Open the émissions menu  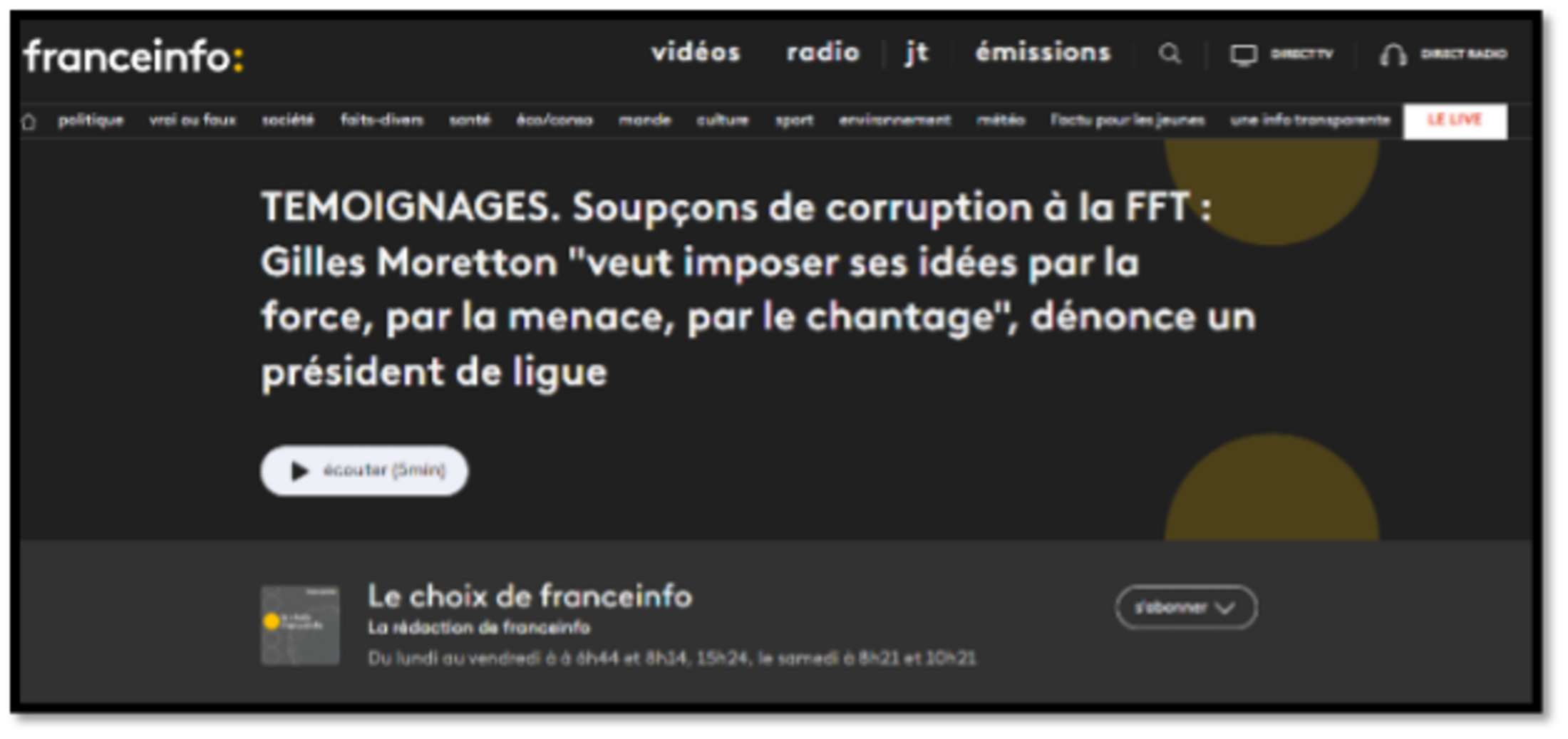point(1043,52)
